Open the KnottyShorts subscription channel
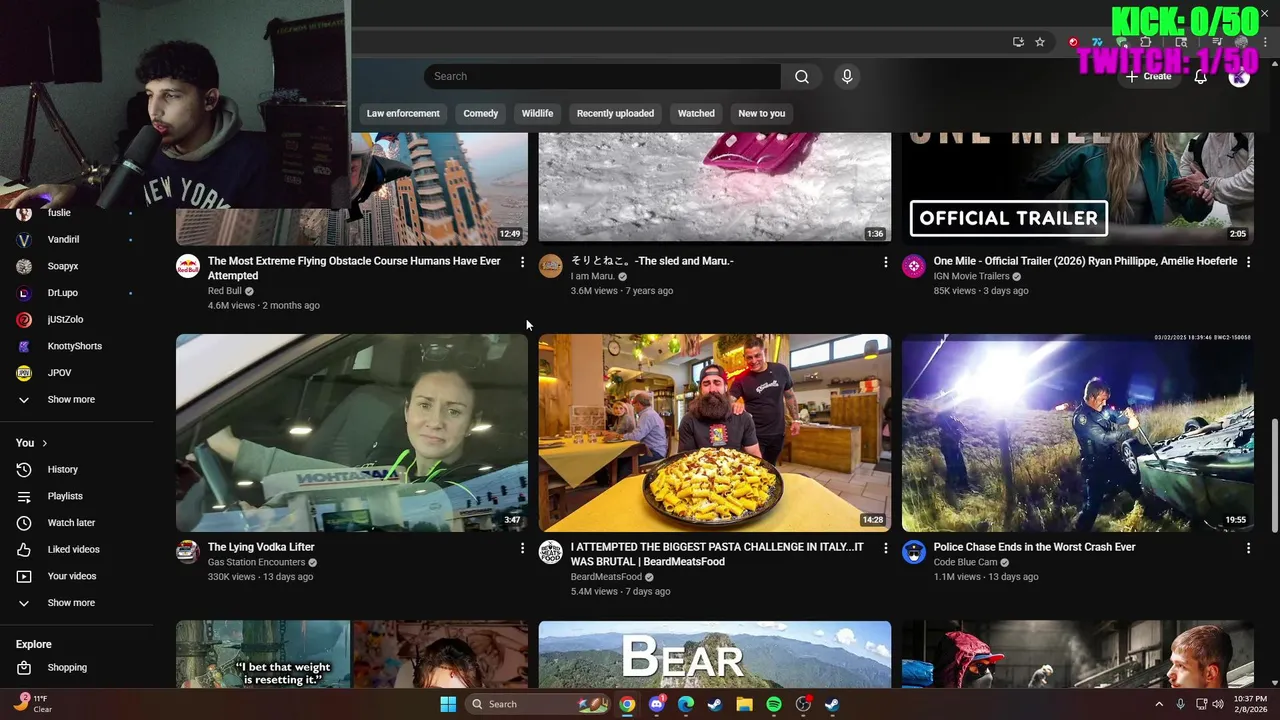 click(x=77, y=346)
